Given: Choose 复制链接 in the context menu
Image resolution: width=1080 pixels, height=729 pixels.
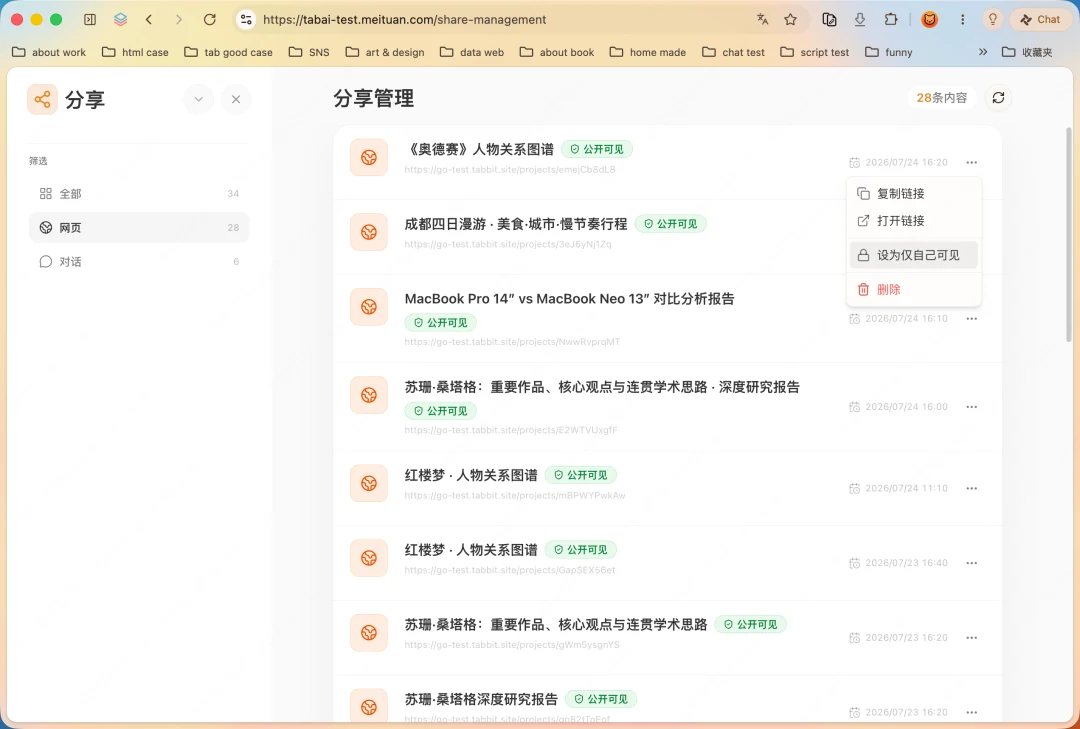Looking at the screenshot, I should [914, 194].
